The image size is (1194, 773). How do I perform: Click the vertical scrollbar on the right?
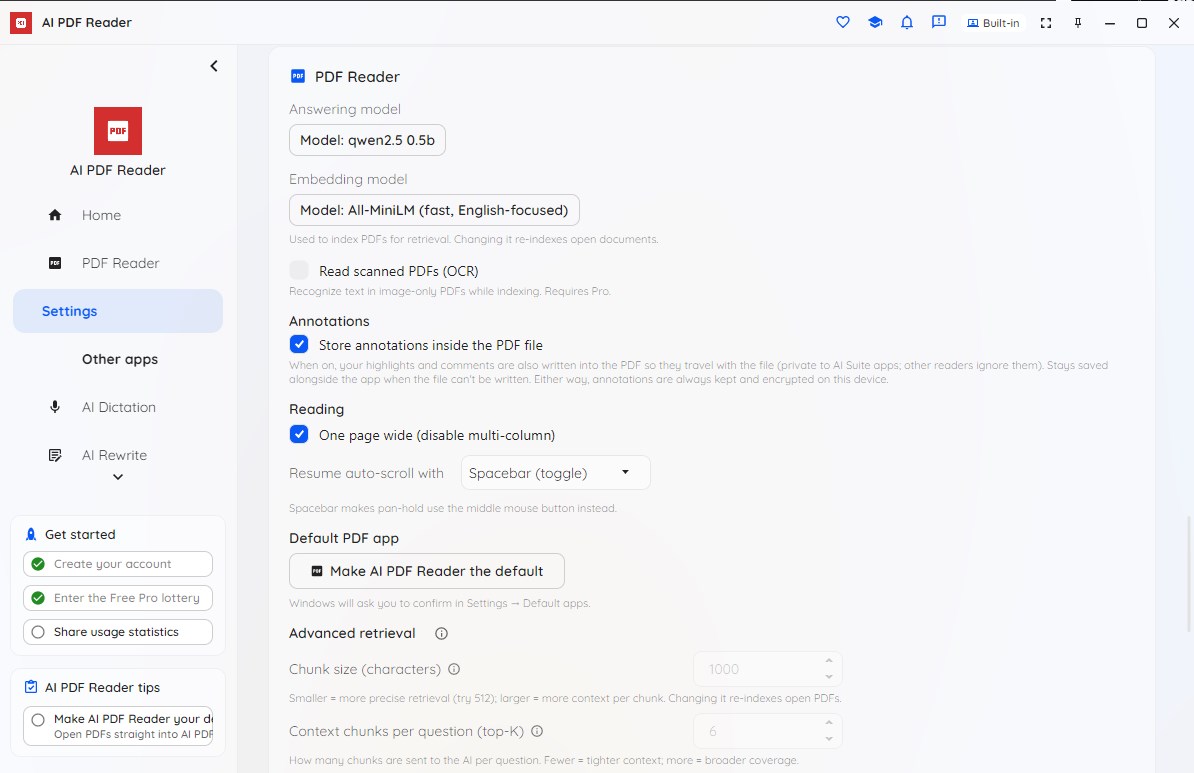(x=1189, y=573)
